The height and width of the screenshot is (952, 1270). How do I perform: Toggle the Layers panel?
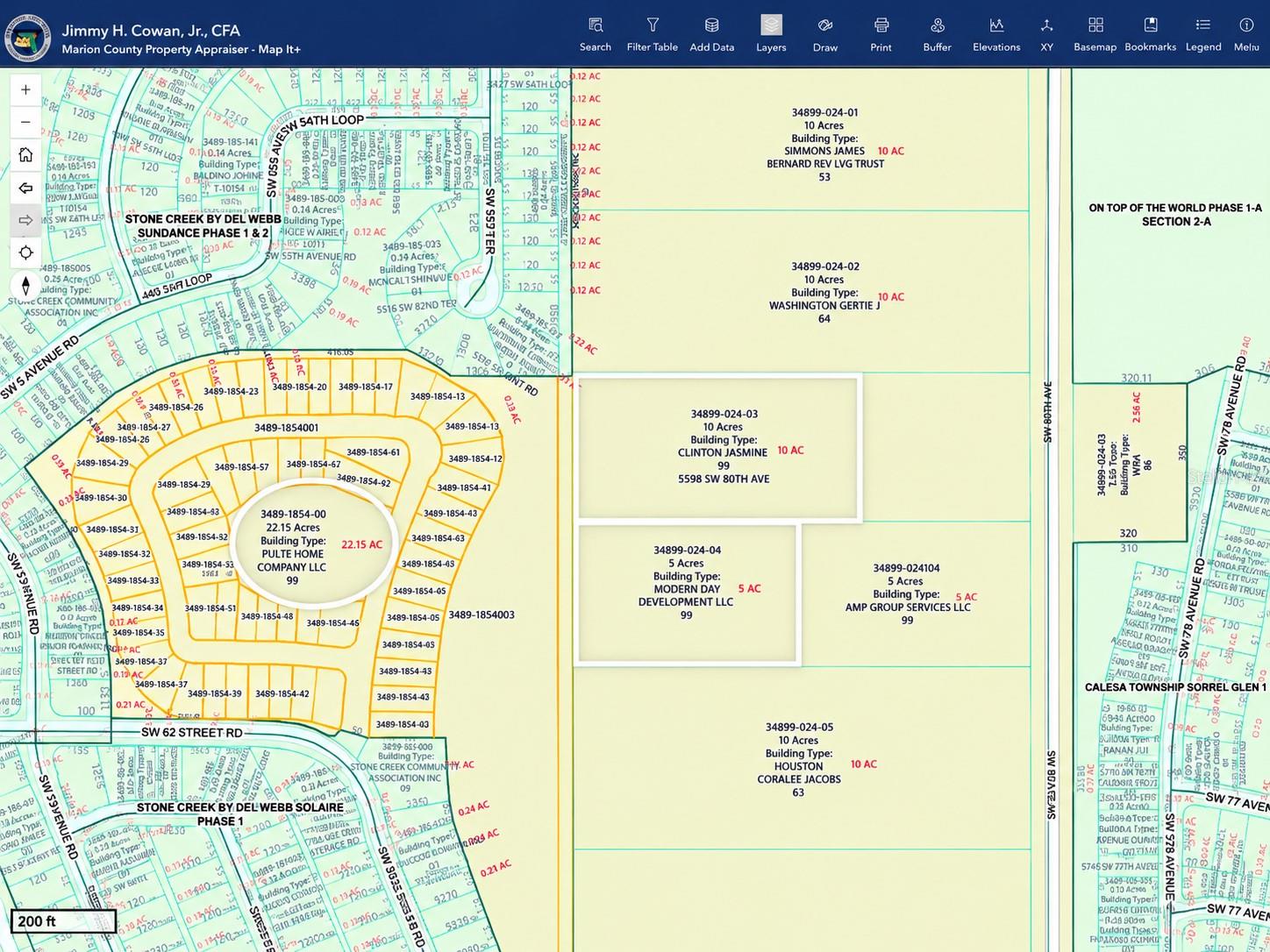pos(771,34)
